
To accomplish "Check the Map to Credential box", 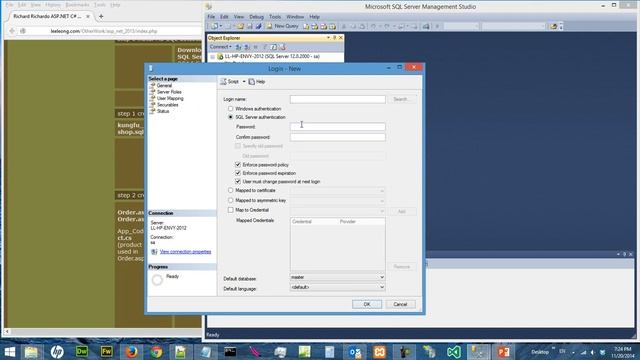I will point(231,210).
